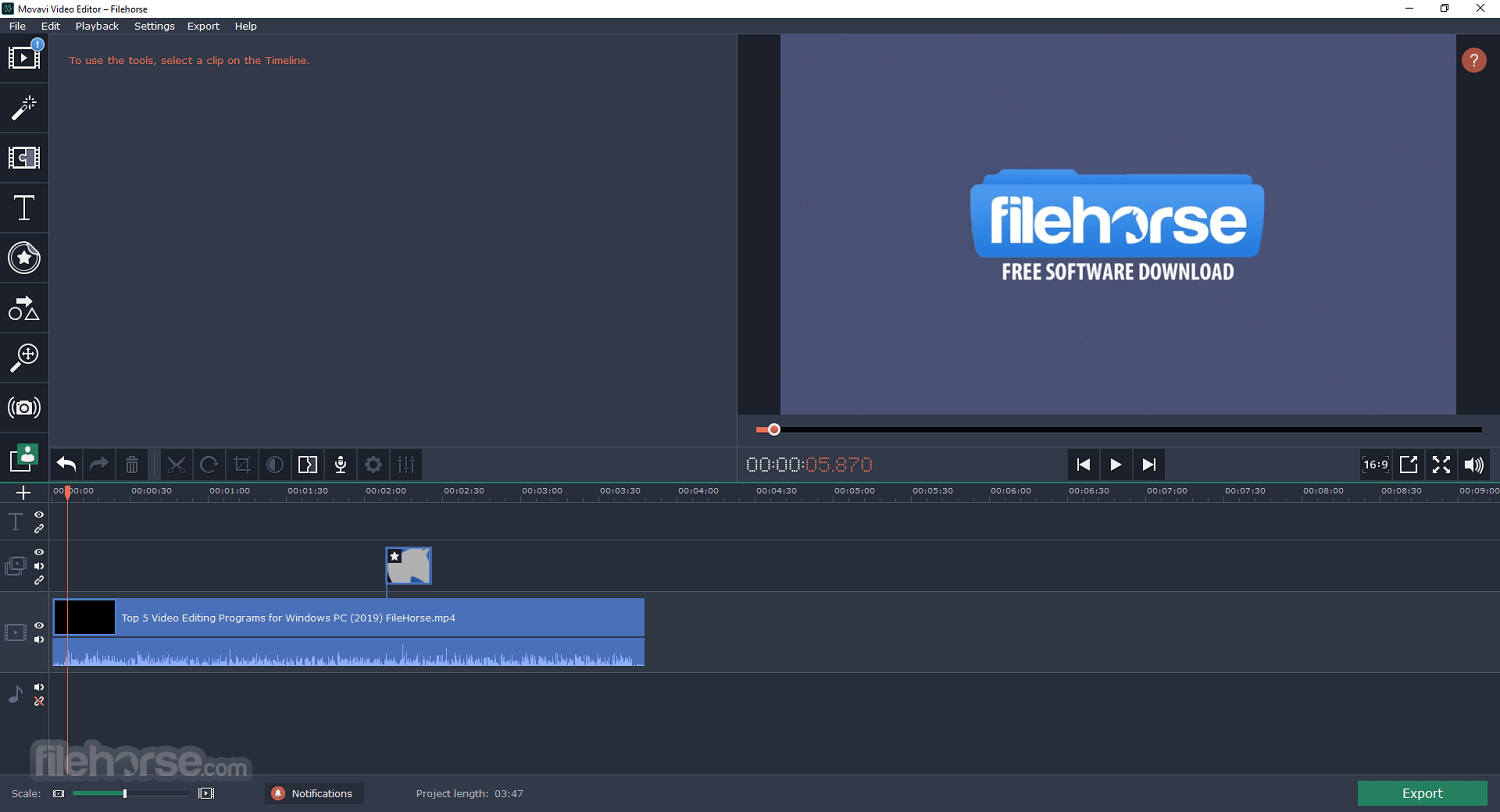Toggle audio track crossed-out link icon
This screenshot has height=812, width=1500.
coord(39,701)
